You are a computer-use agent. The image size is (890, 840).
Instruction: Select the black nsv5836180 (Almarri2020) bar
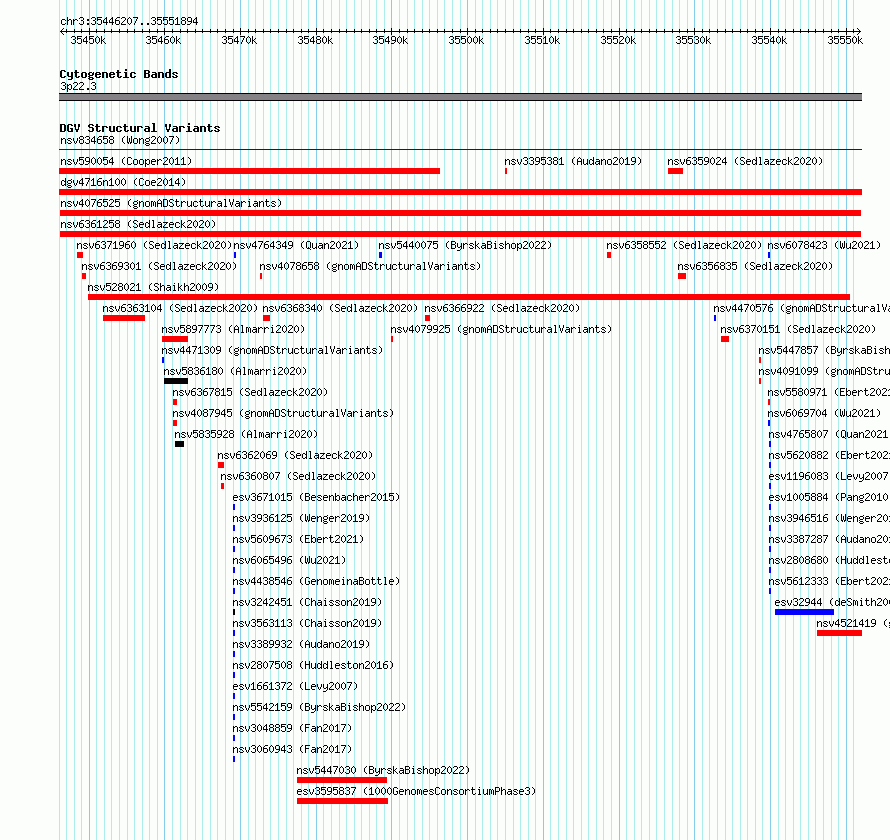(x=176, y=381)
